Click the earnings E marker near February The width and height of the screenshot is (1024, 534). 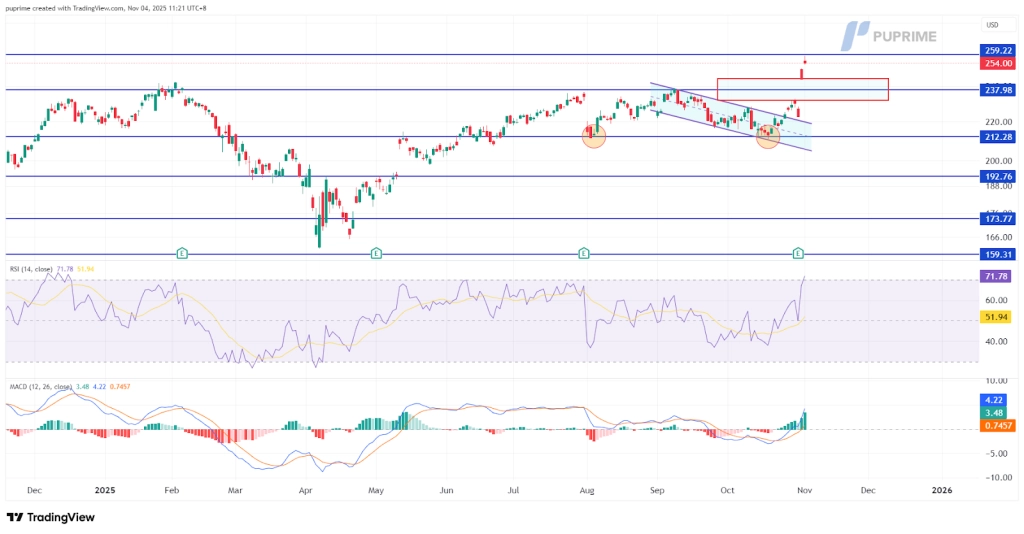tap(182, 253)
